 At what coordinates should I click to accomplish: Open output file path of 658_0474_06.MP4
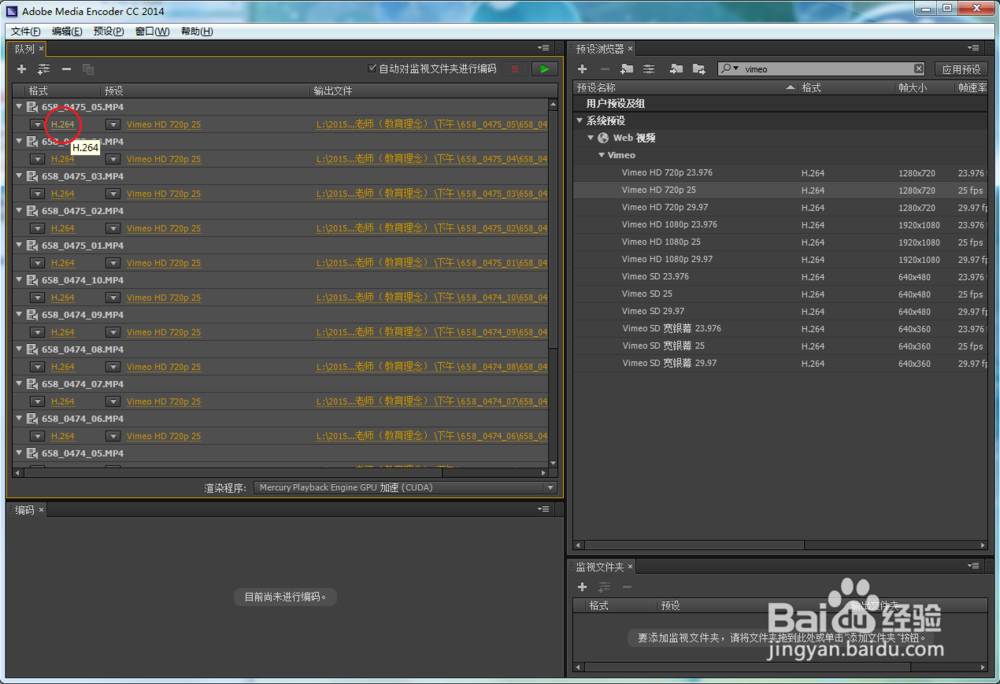coord(432,436)
